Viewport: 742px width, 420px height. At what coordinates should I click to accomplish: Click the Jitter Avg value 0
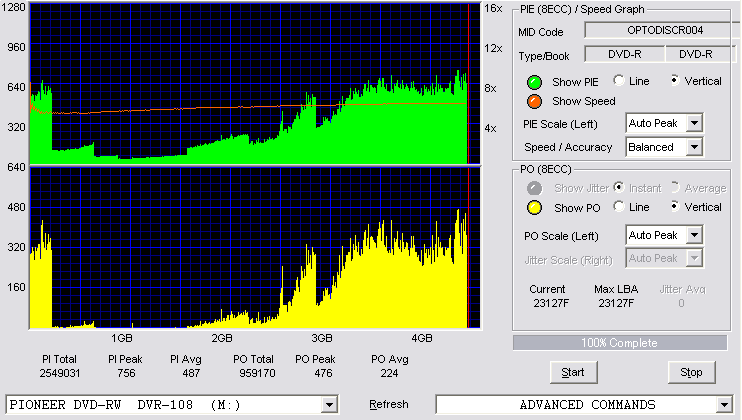tap(681, 303)
